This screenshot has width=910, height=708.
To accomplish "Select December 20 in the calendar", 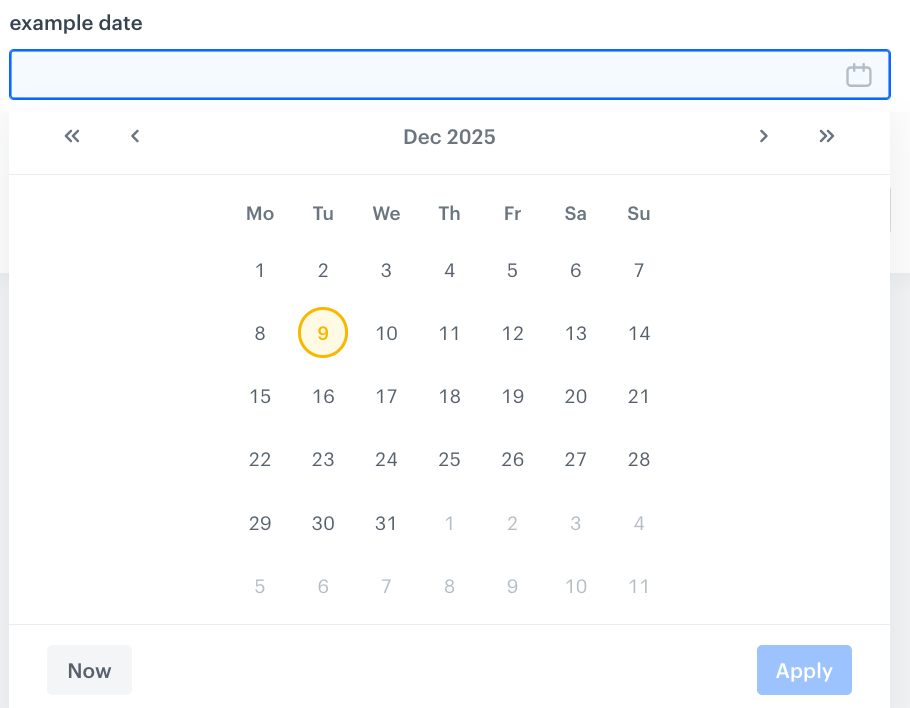I will (576, 396).
